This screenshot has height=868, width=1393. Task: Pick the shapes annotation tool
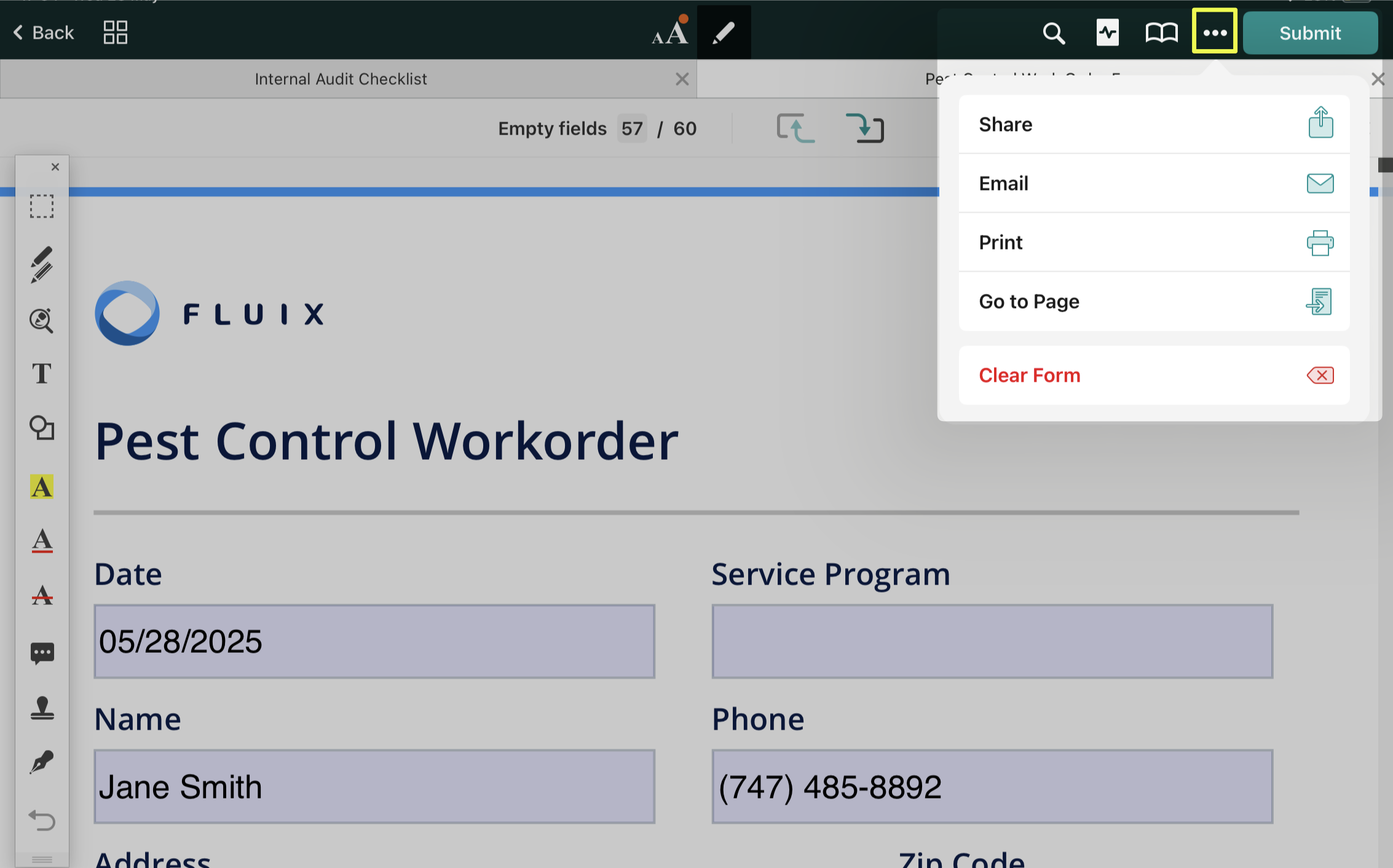pos(42,428)
